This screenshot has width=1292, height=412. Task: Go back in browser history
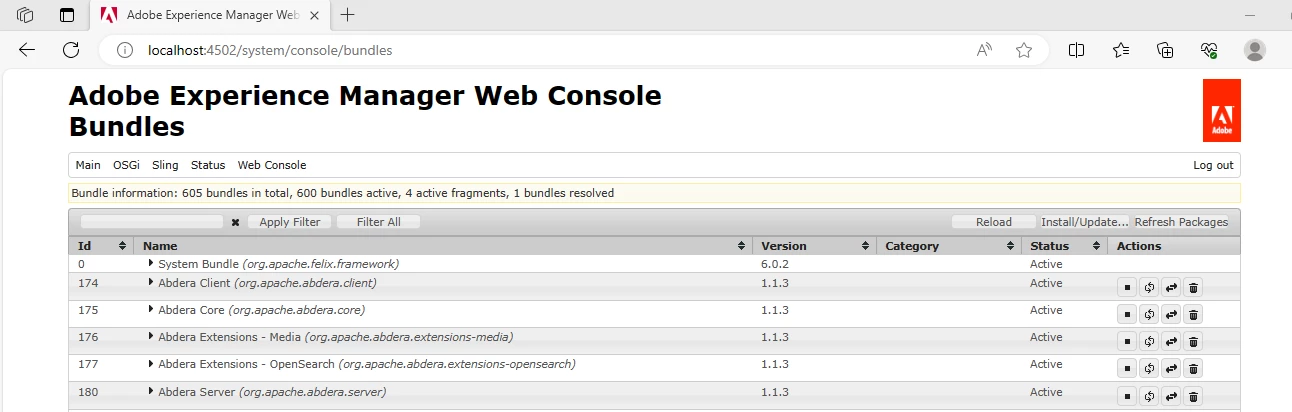pyautogui.click(x=27, y=50)
